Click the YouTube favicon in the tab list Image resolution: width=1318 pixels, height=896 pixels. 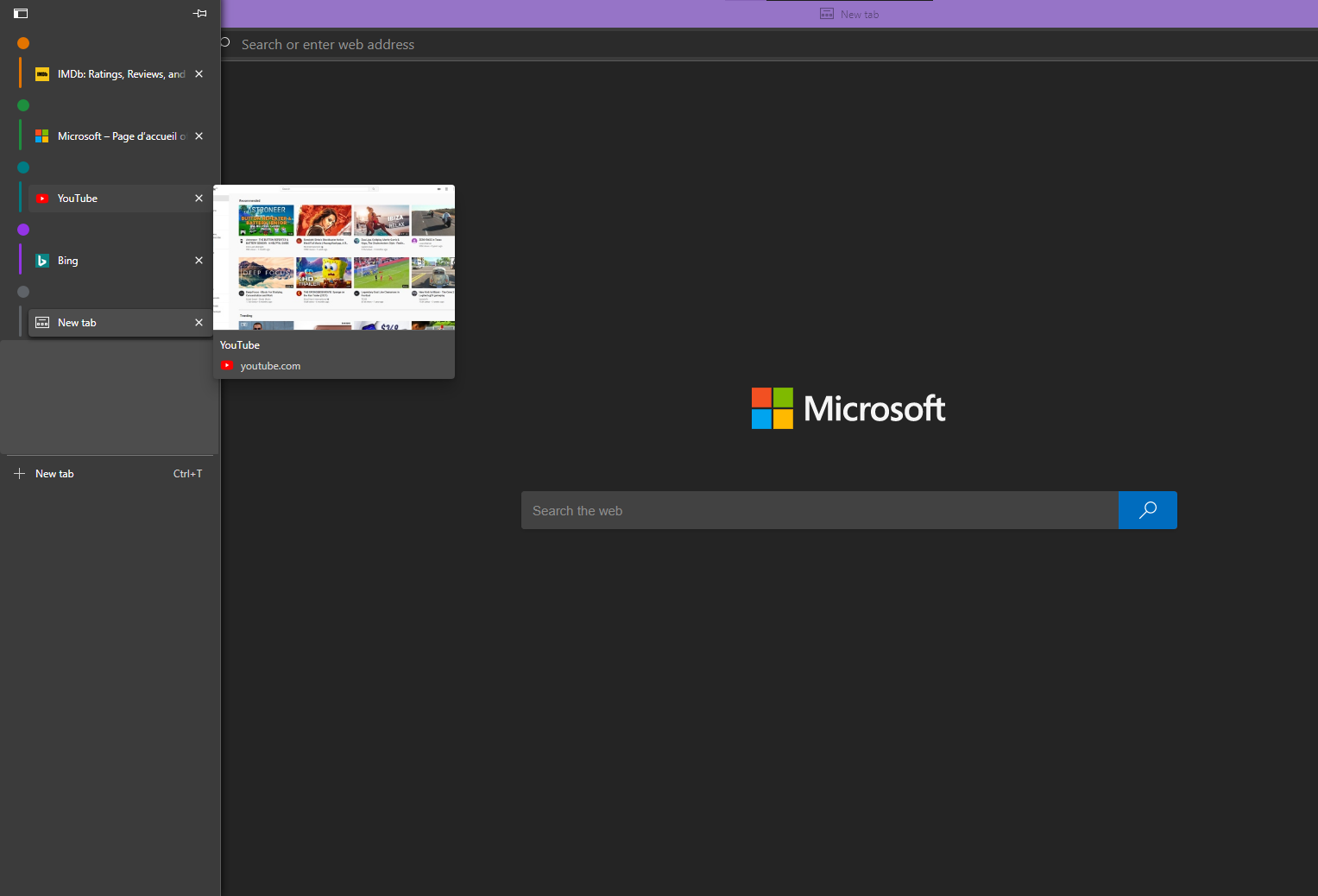[42, 199]
